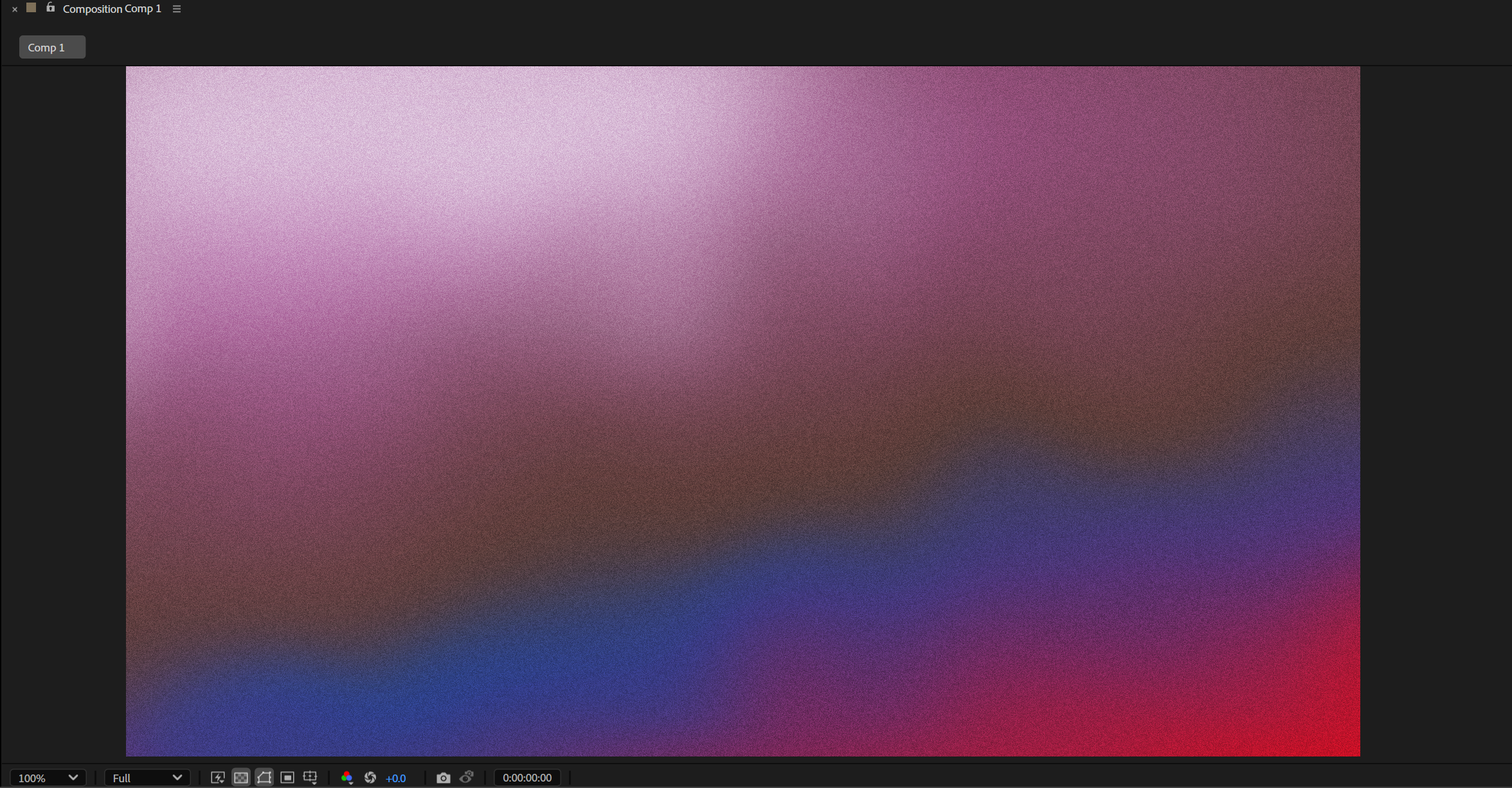Toggle the viewer lock icon
This screenshot has height=788, width=1512.
tap(50, 8)
